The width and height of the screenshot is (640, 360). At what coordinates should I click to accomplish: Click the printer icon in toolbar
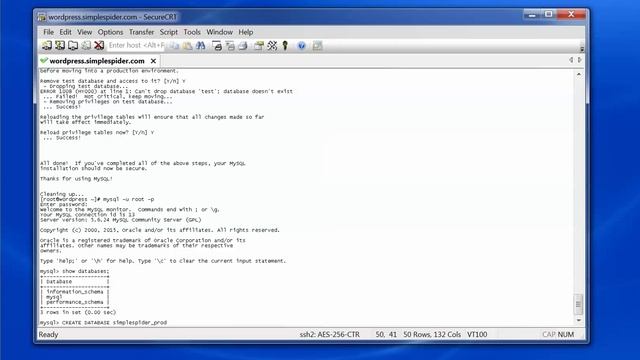point(243,46)
